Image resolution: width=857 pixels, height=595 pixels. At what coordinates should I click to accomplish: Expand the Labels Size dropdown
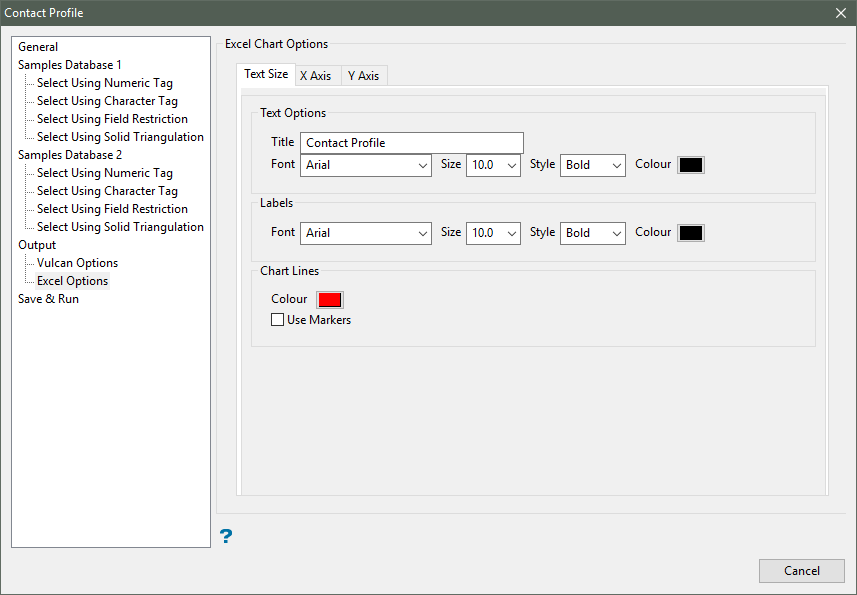(493, 233)
